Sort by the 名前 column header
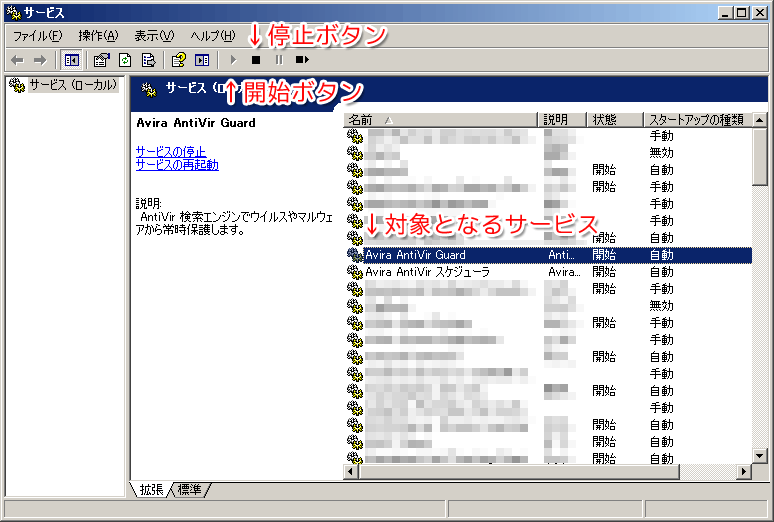Viewport: 774px width, 522px height. (x=440, y=120)
